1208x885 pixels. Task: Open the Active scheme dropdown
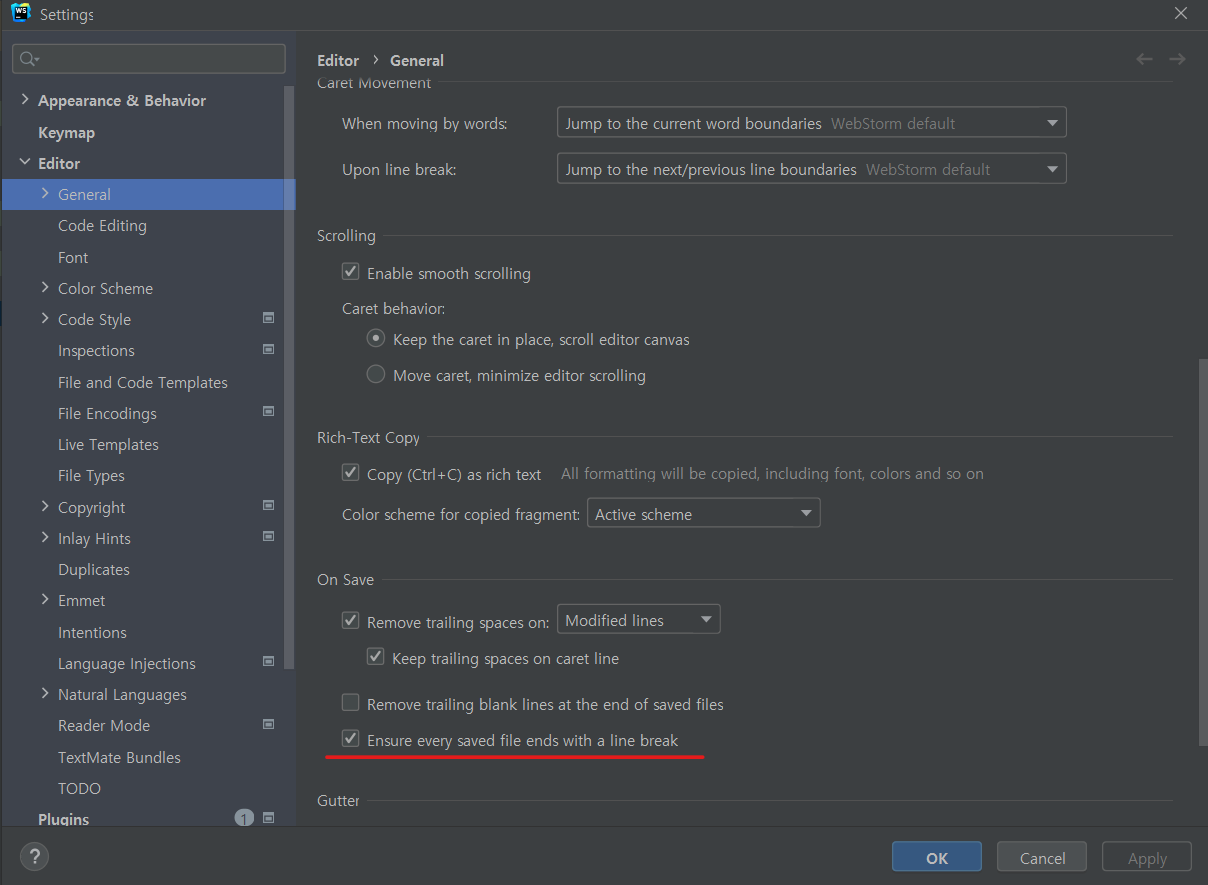pos(703,512)
